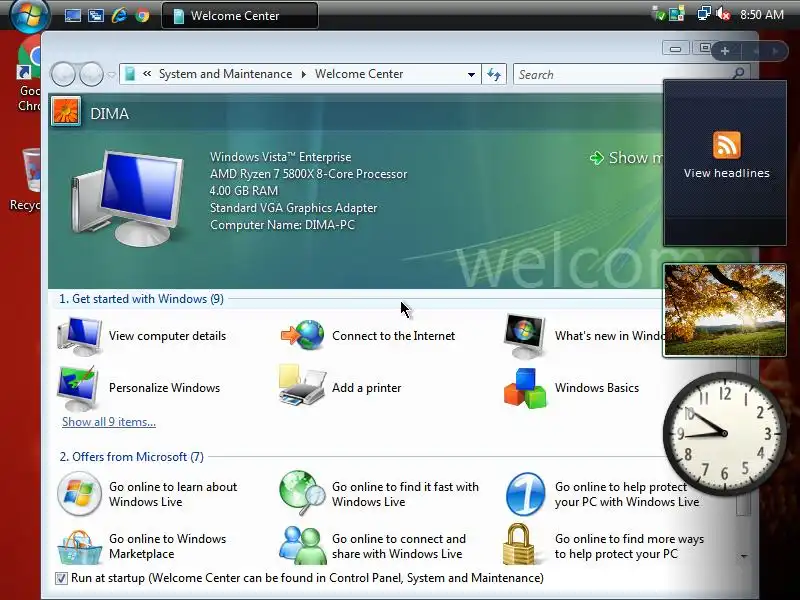
Task: Open View computer details icon
Action: click(x=80, y=336)
